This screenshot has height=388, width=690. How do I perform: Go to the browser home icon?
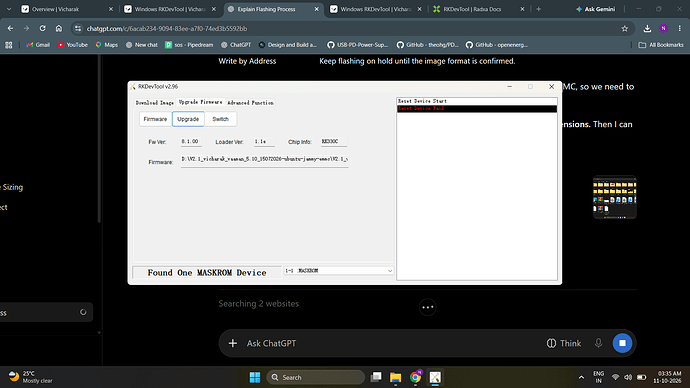[59, 29]
